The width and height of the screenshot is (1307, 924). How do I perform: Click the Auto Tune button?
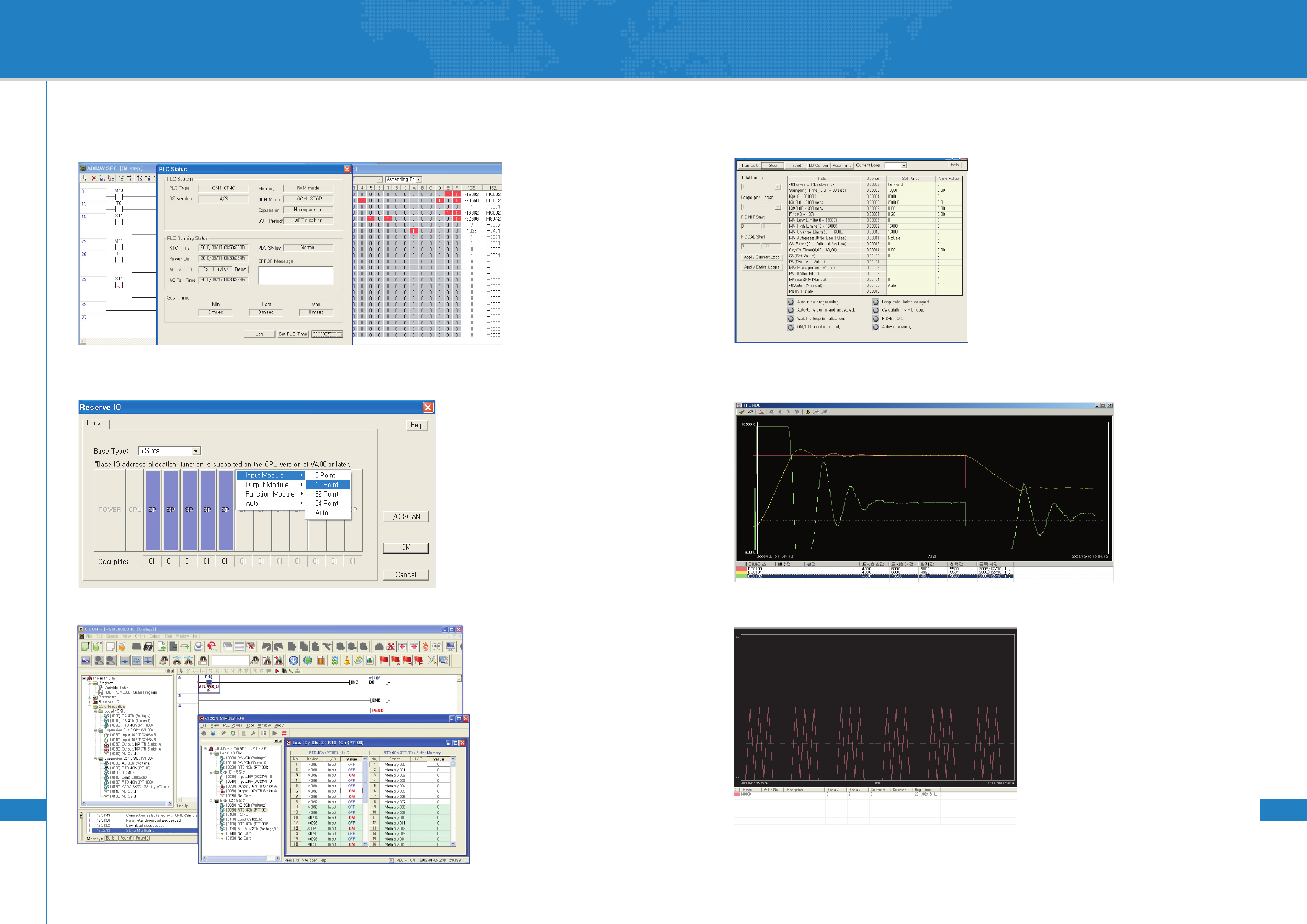click(842, 166)
